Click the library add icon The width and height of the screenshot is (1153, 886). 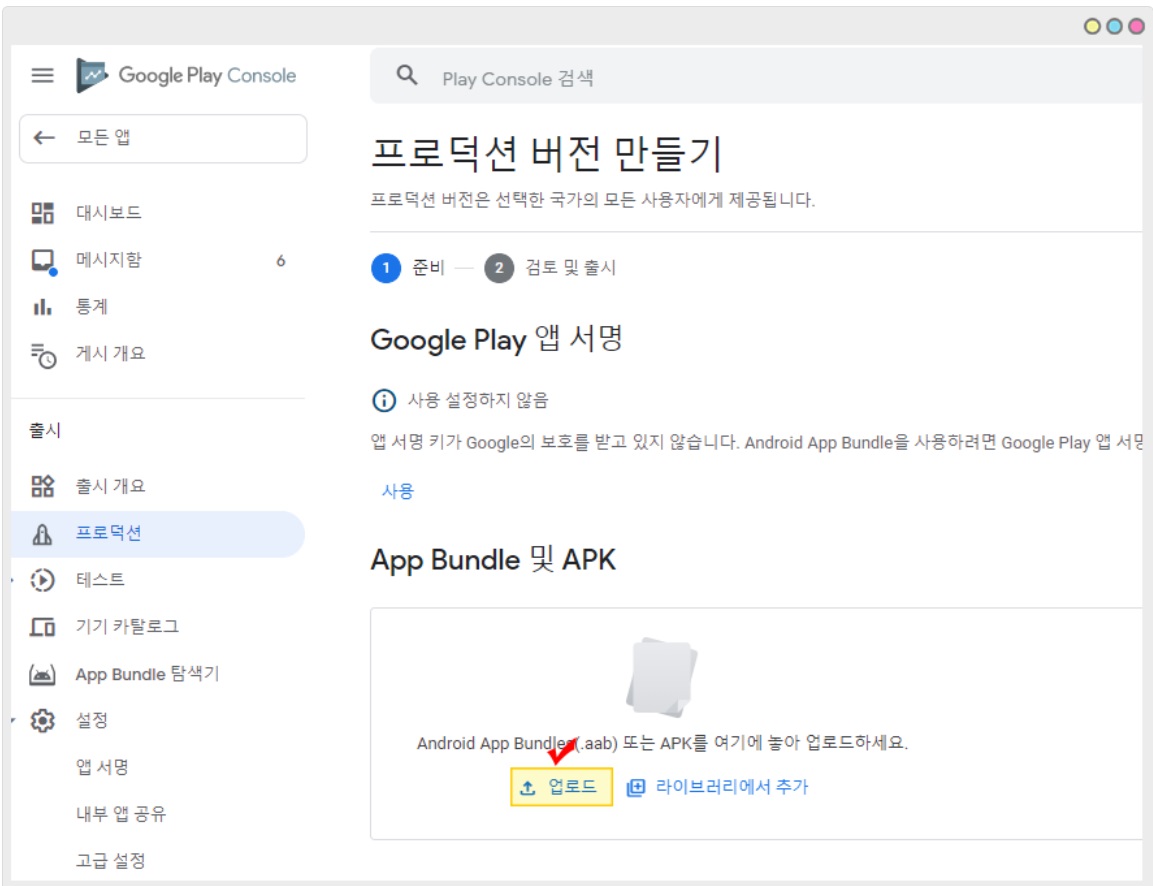(x=635, y=788)
